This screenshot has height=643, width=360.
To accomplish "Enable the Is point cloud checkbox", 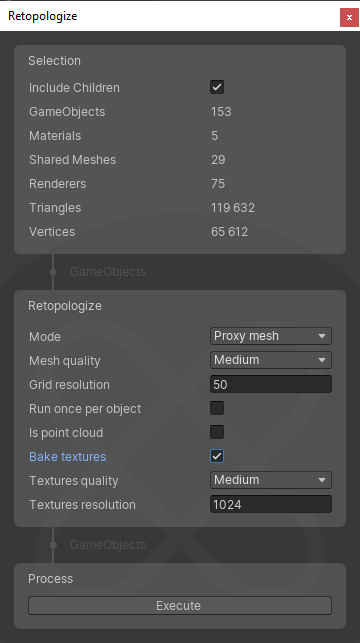I will pyautogui.click(x=217, y=432).
